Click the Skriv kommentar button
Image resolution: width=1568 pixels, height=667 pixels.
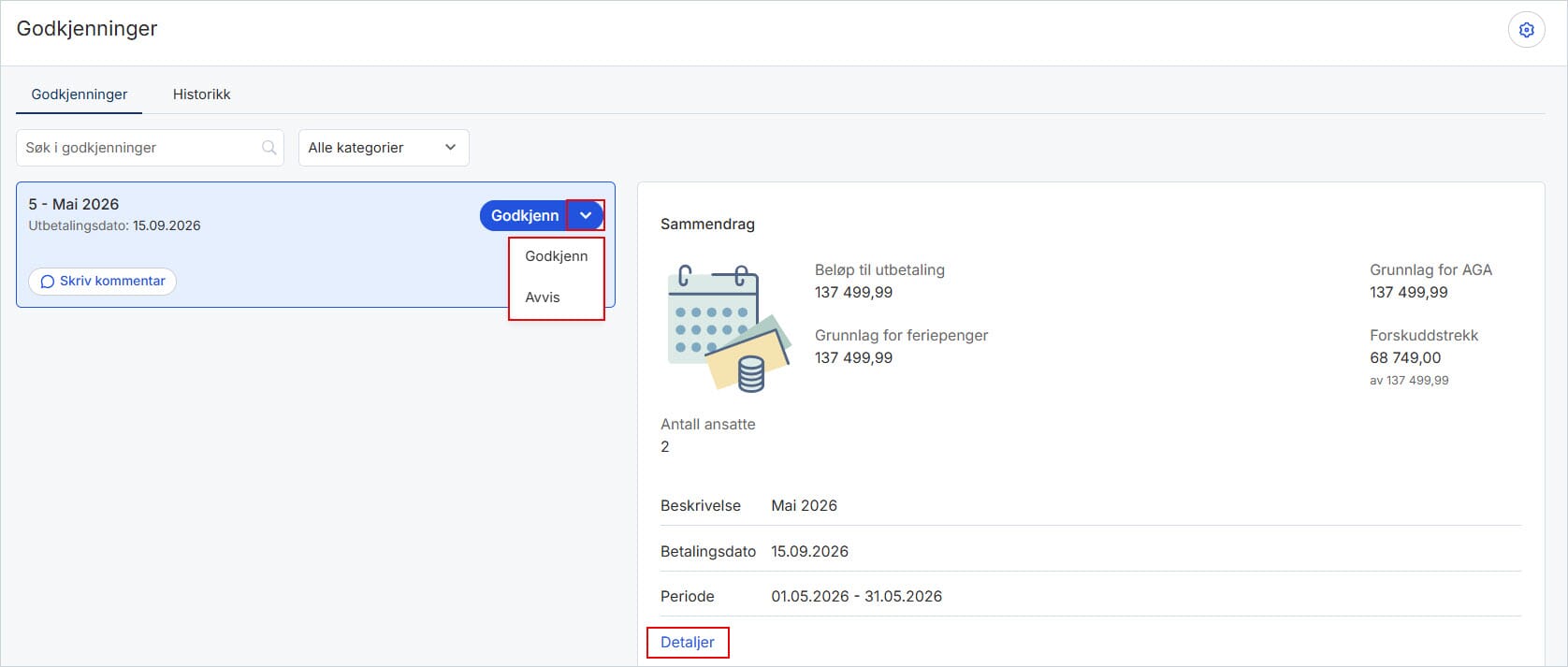pyautogui.click(x=103, y=282)
